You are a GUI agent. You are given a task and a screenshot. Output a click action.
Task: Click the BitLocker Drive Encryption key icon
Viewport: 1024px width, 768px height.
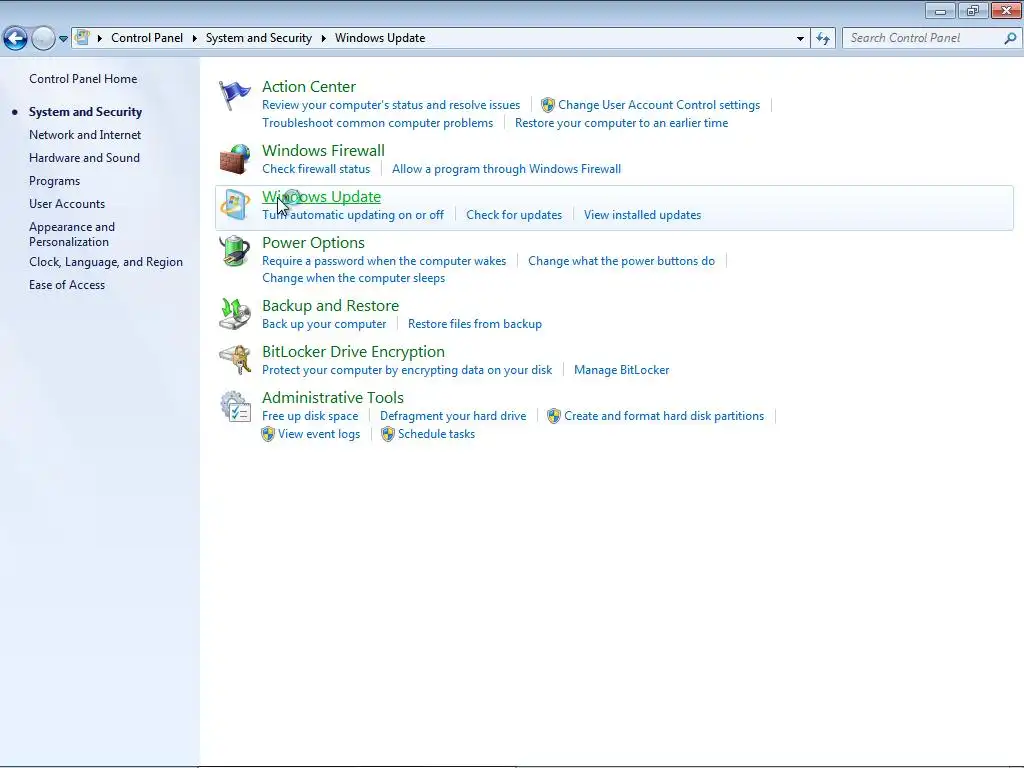coord(234,360)
